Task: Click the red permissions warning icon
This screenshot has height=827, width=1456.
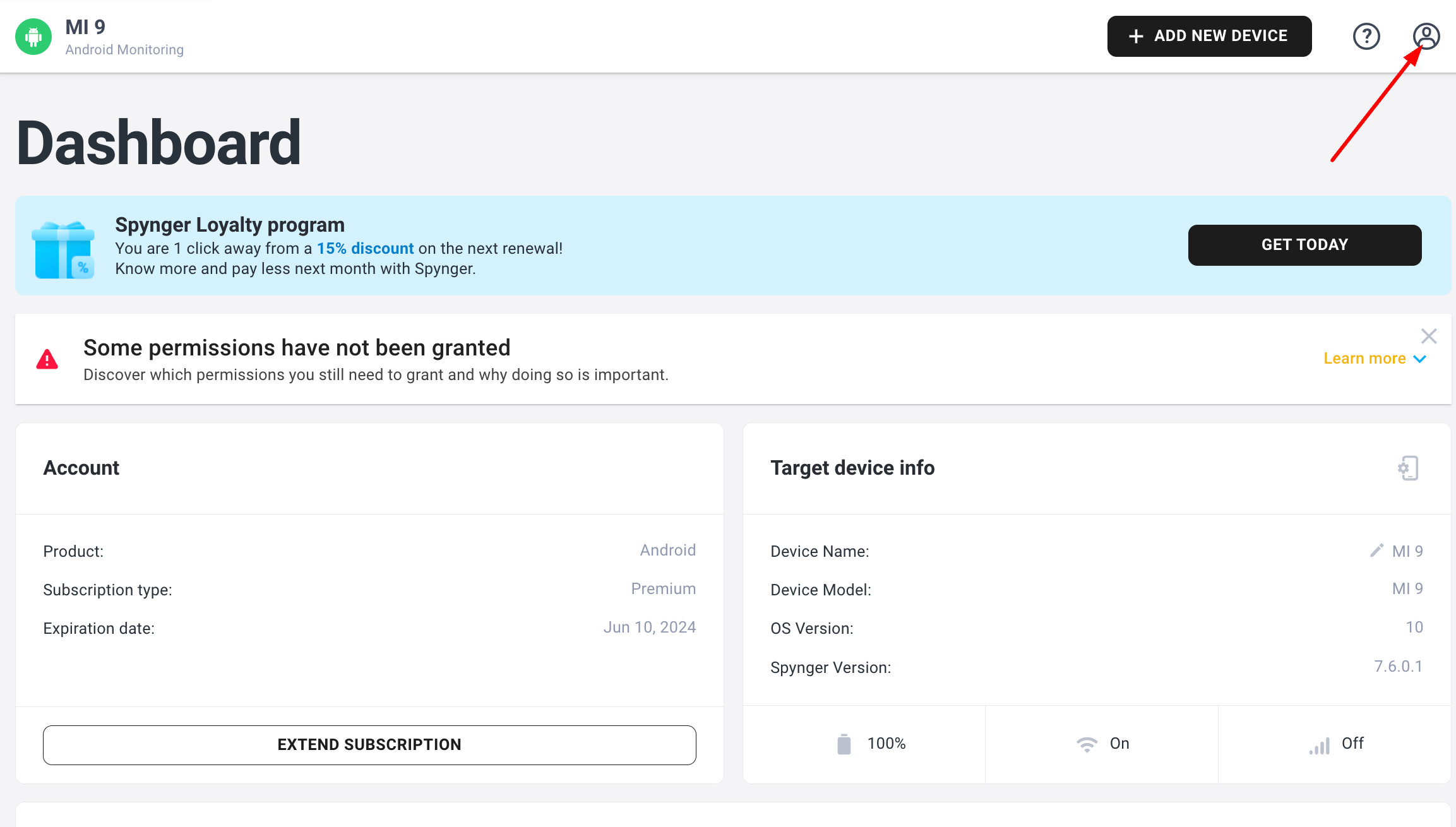Action: pos(47,359)
